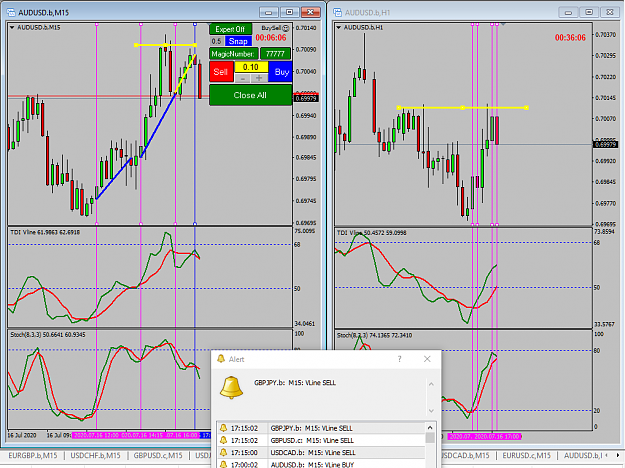Viewport: 625px width, 468px height.
Task: Click the 00:06:06 countdown timer on M15 chart
Action: click(271, 38)
